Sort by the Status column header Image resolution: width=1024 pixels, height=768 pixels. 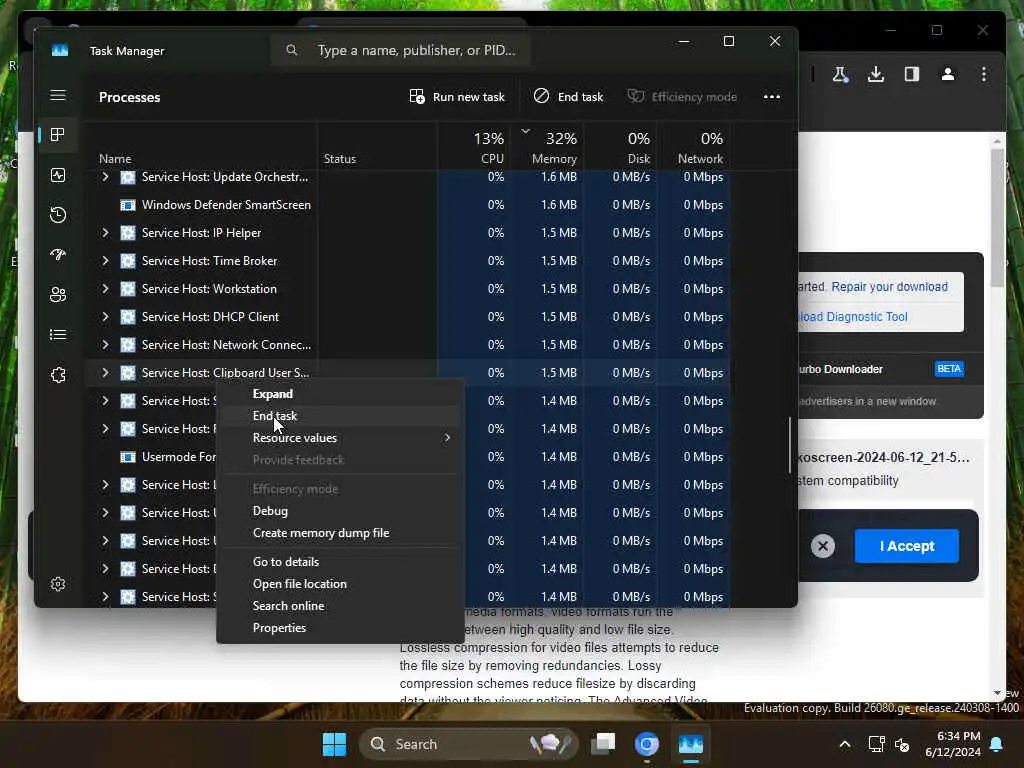click(x=340, y=159)
